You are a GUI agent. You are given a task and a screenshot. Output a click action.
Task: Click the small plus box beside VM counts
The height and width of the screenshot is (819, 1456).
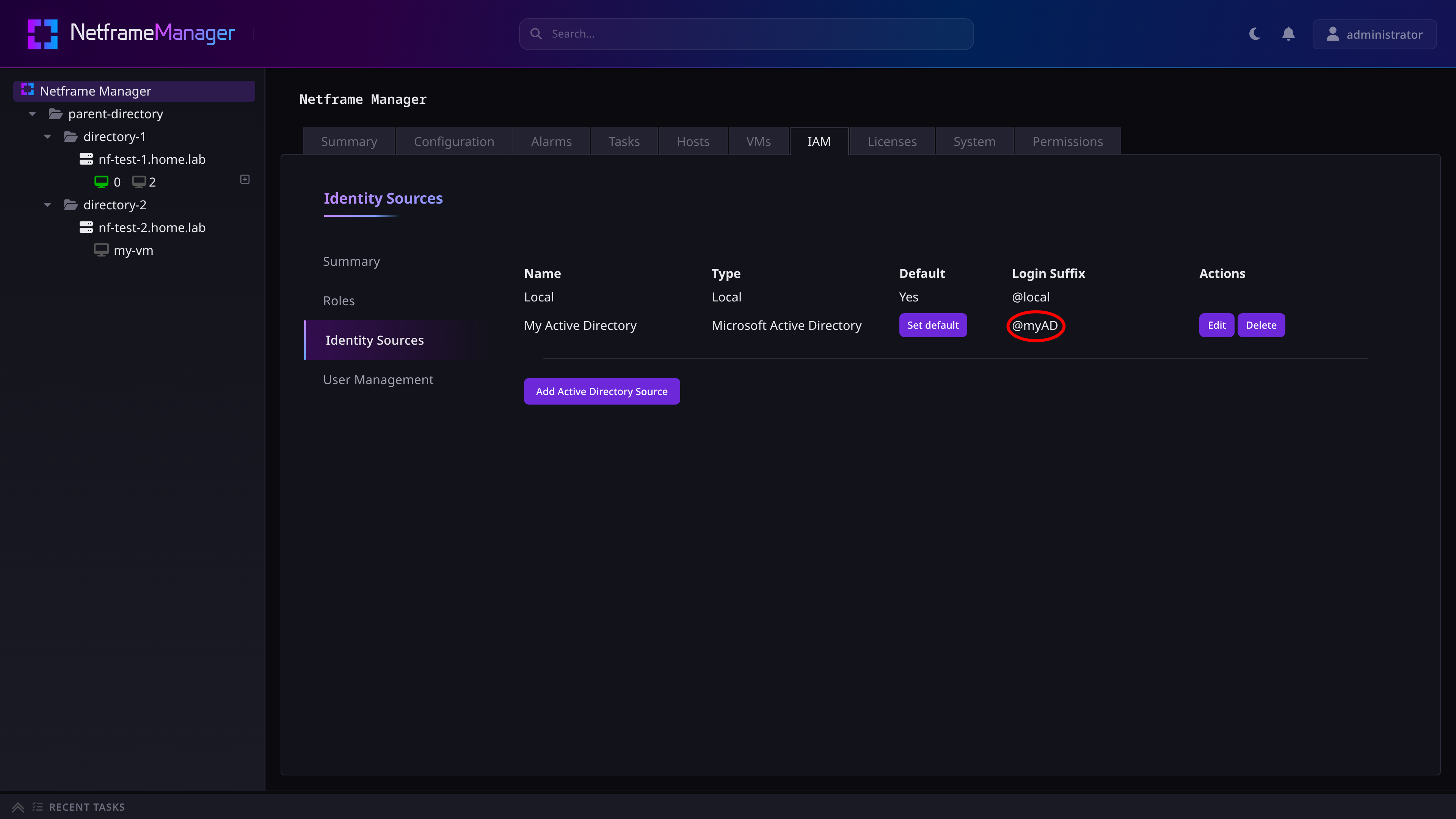pyautogui.click(x=245, y=179)
